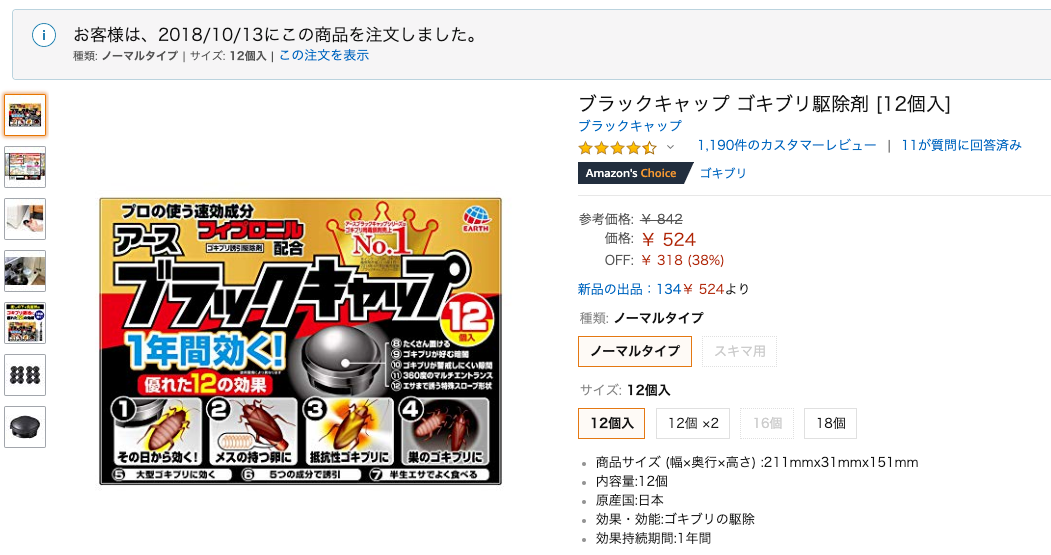Select the single black cap thumbnail
This screenshot has width=1051, height=555.
pyautogui.click(x=25, y=427)
